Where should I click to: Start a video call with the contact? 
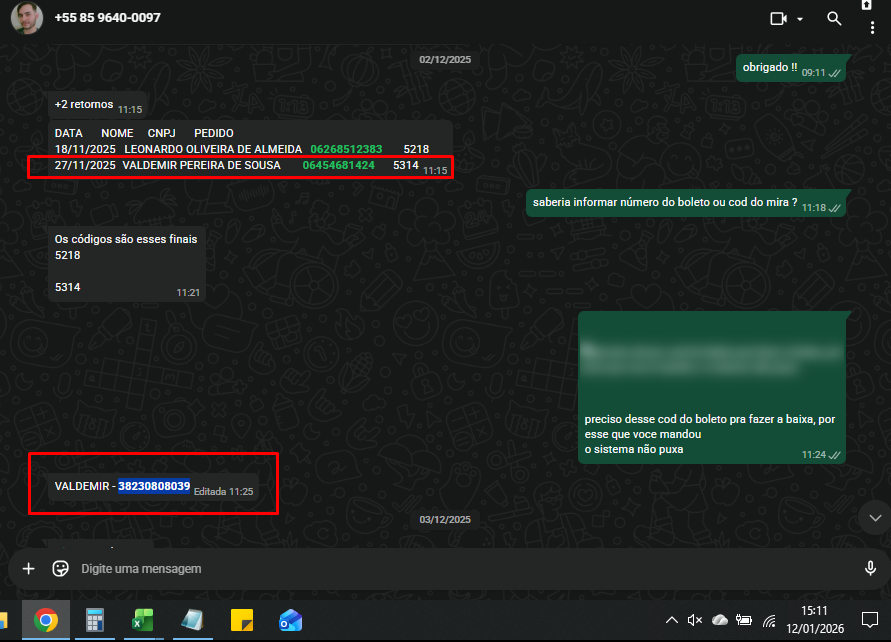point(778,18)
